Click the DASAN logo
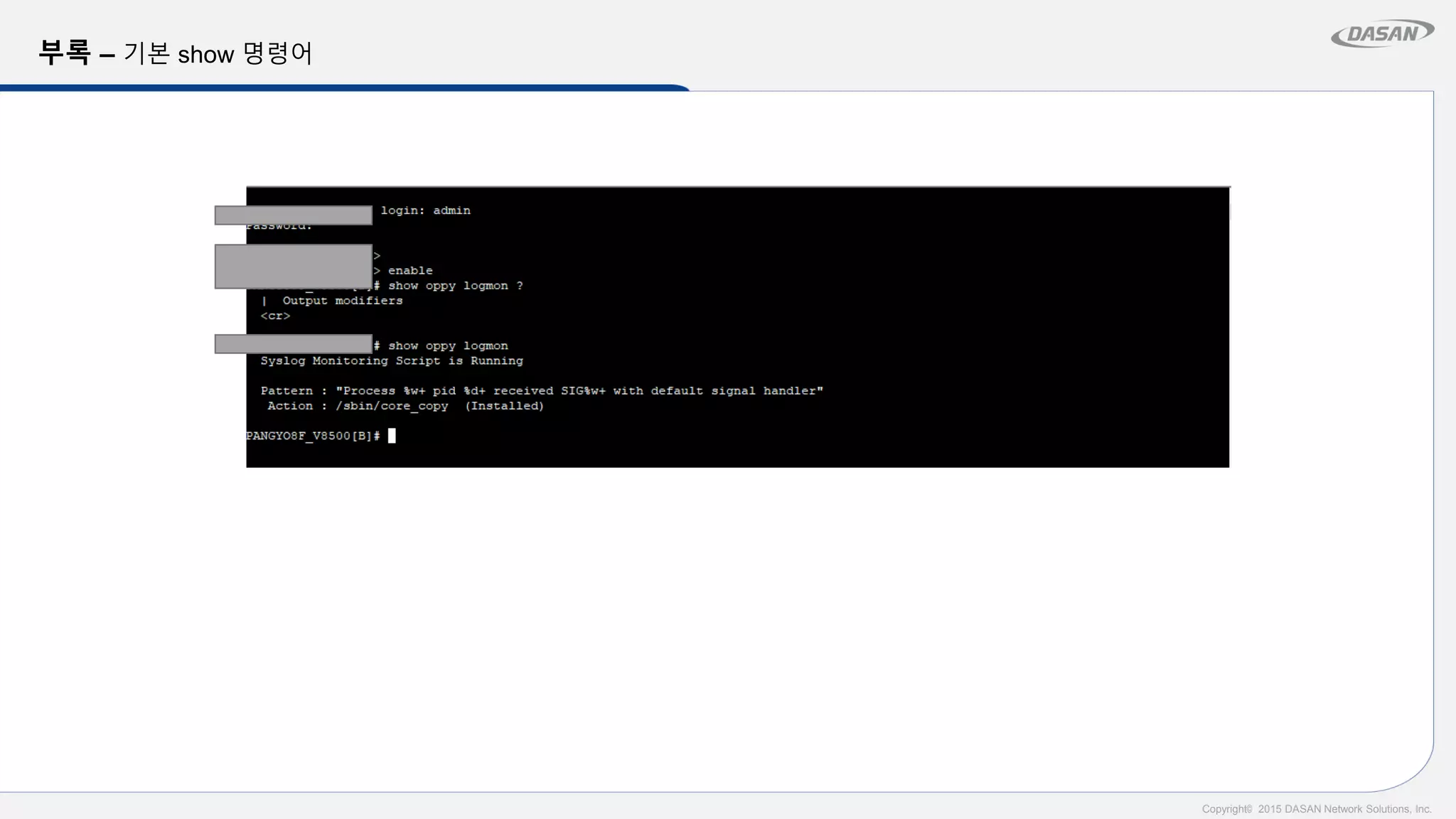1456x819 pixels. coord(1382,33)
